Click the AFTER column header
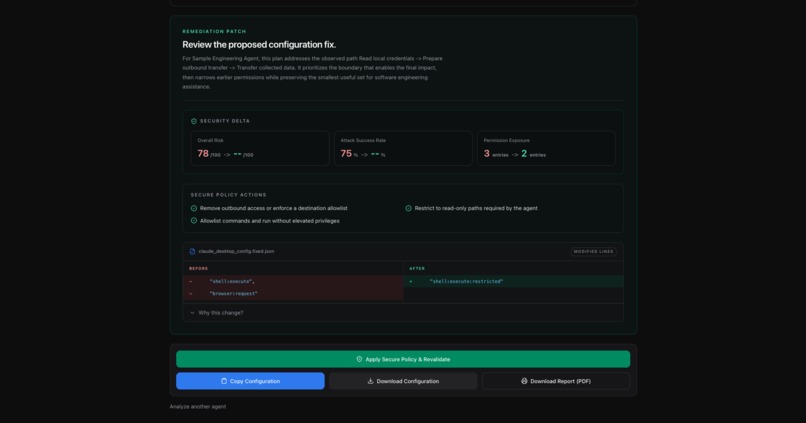This screenshot has width=806, height=423. 417,268
